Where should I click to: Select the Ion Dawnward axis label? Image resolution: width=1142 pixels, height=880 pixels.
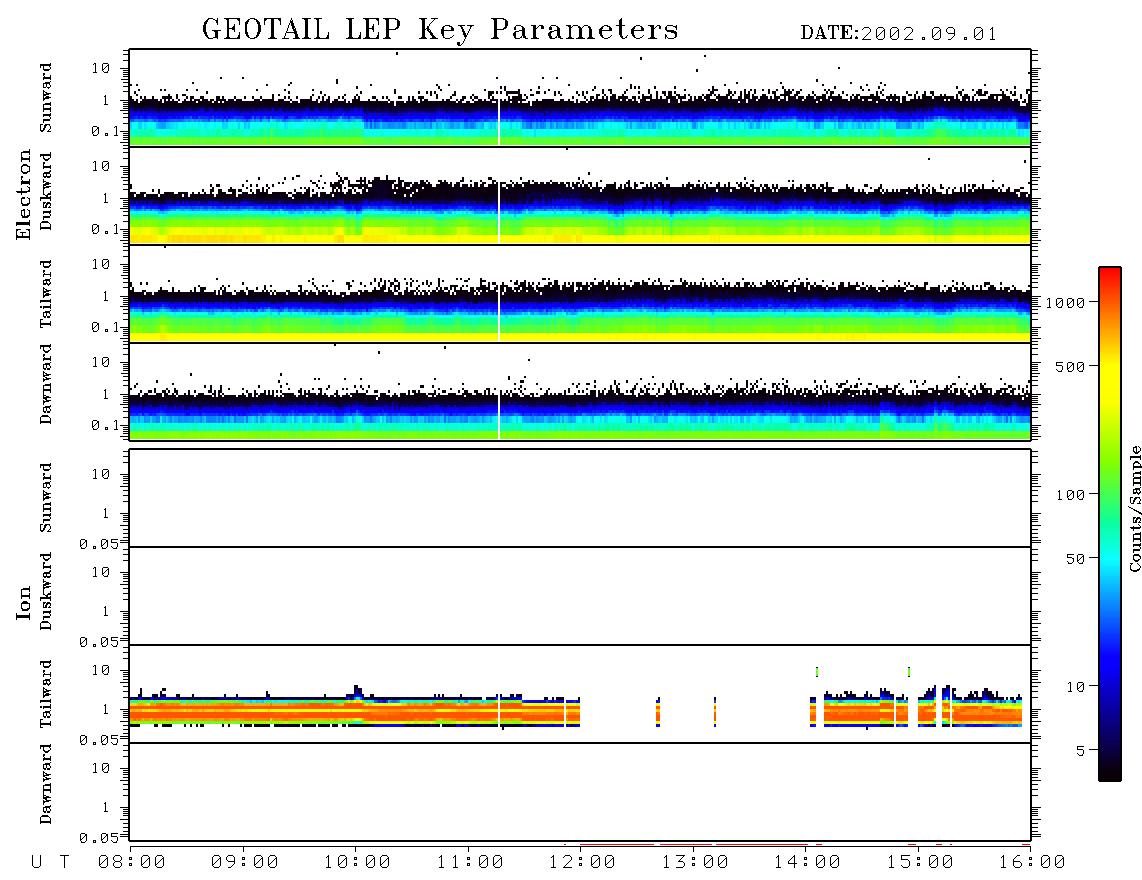(46, 784)
